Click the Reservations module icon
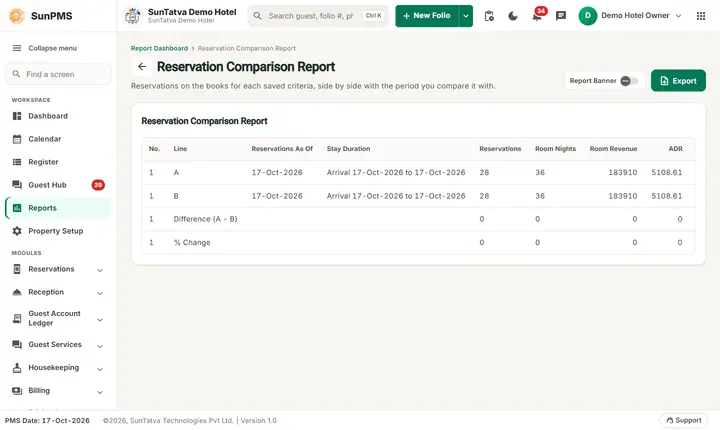 [17, 269]
